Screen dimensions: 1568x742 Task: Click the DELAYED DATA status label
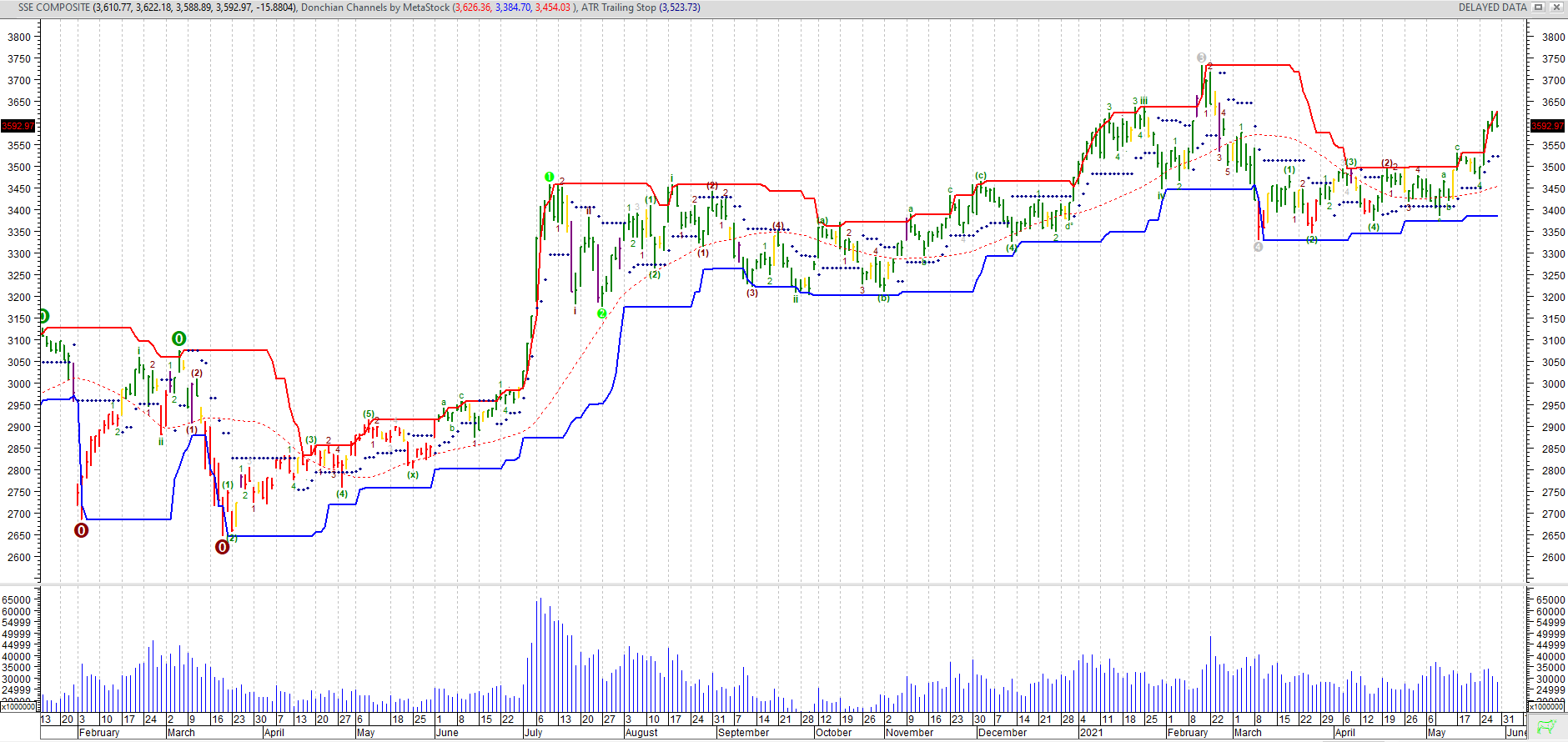(1492, 8)
